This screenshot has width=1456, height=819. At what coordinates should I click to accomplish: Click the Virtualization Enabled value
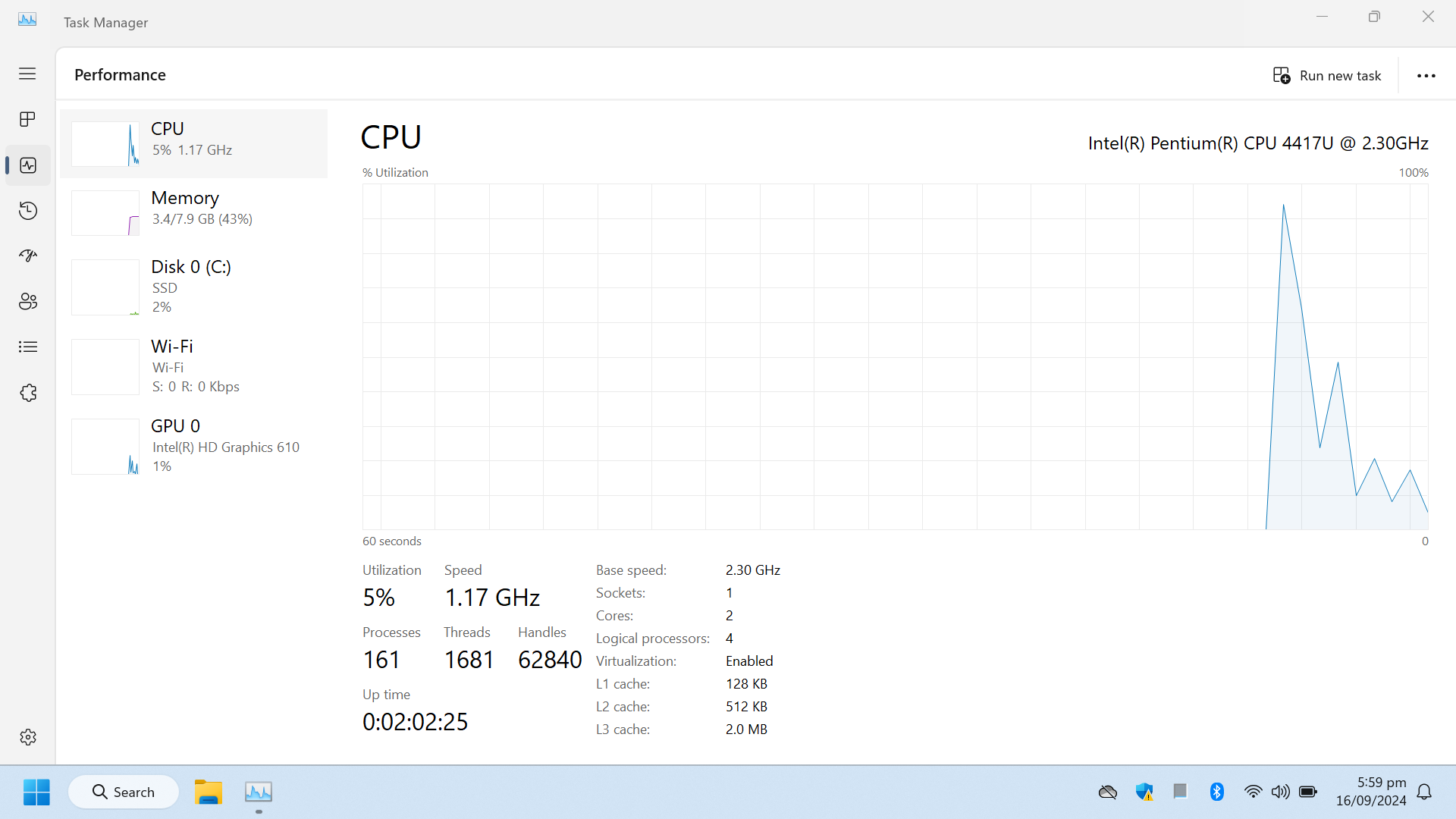[749, 661]
